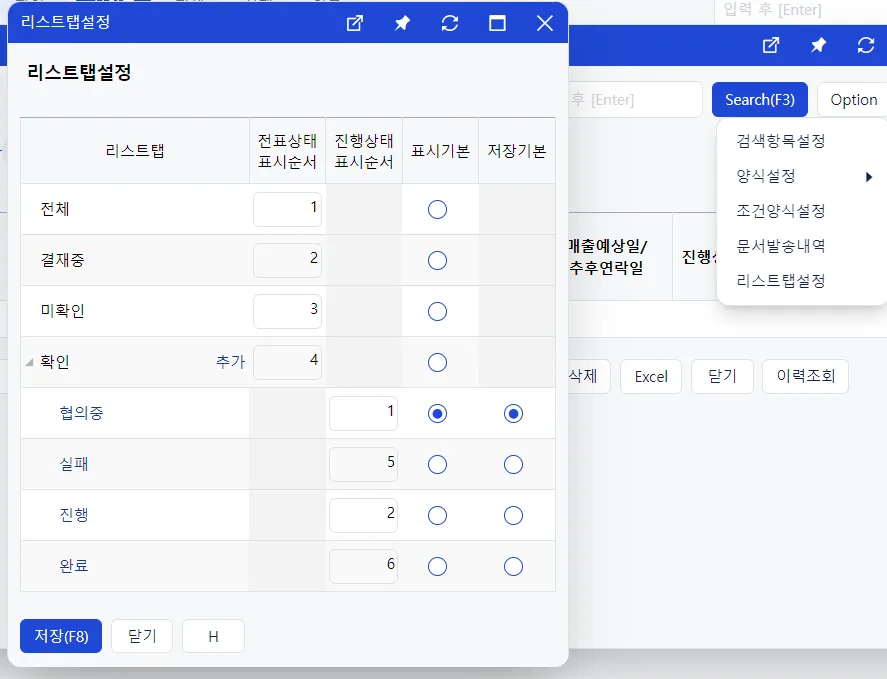Edit the 전표상태 표시순서 field for 결재중
The width and height of the screenshot is (887, 679).
(287, 260)
